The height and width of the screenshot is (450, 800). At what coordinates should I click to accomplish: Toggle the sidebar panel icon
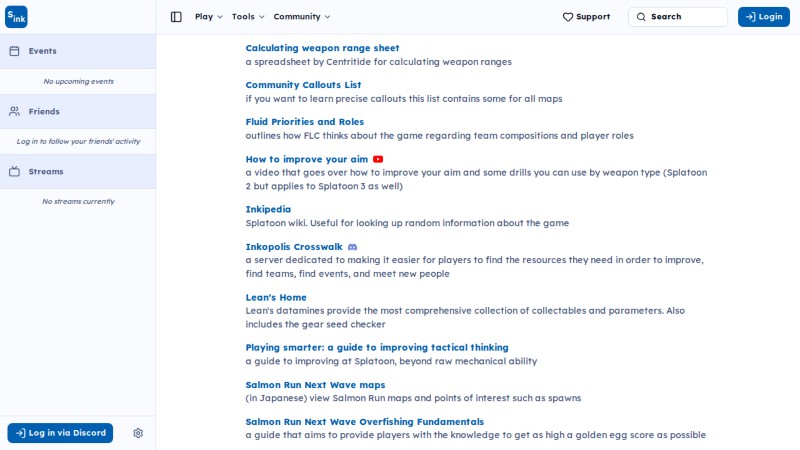coord(176,17)
